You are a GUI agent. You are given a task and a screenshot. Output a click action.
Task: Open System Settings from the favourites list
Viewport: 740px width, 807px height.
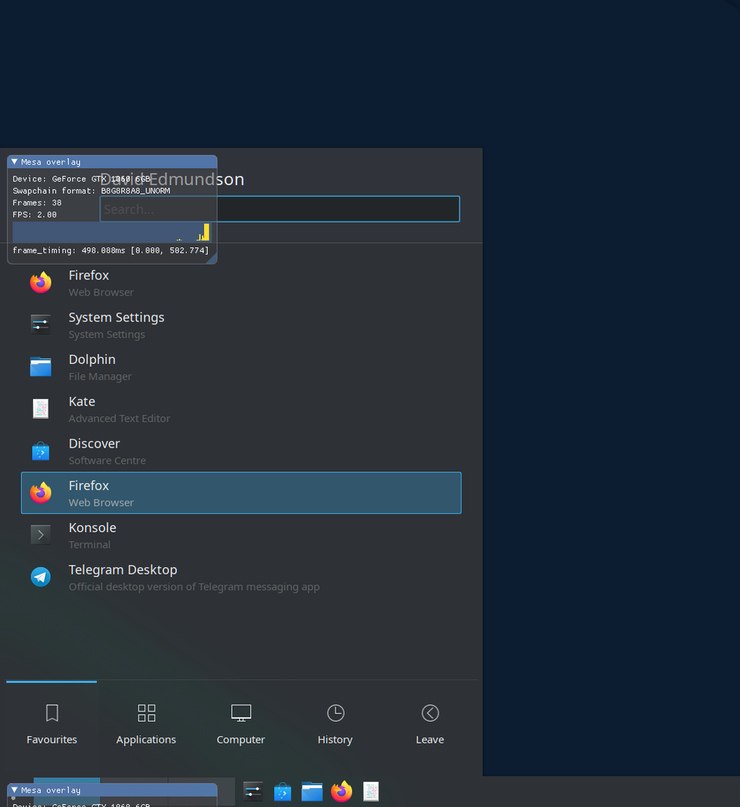[x=241, y=325]
